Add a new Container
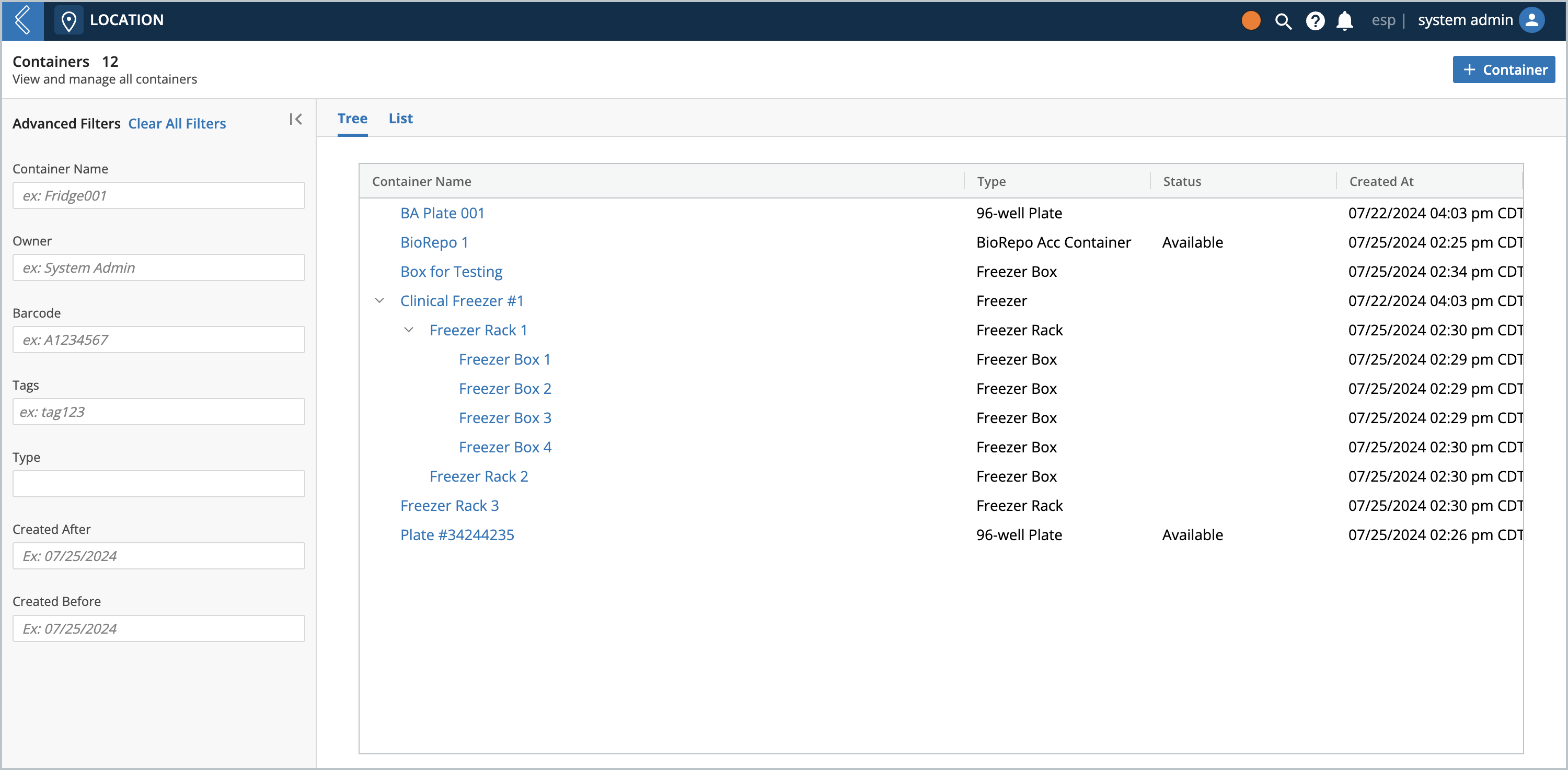The width and height of the screenshot is (1568, 770). pyautogui.click(x=1504, y=69)
